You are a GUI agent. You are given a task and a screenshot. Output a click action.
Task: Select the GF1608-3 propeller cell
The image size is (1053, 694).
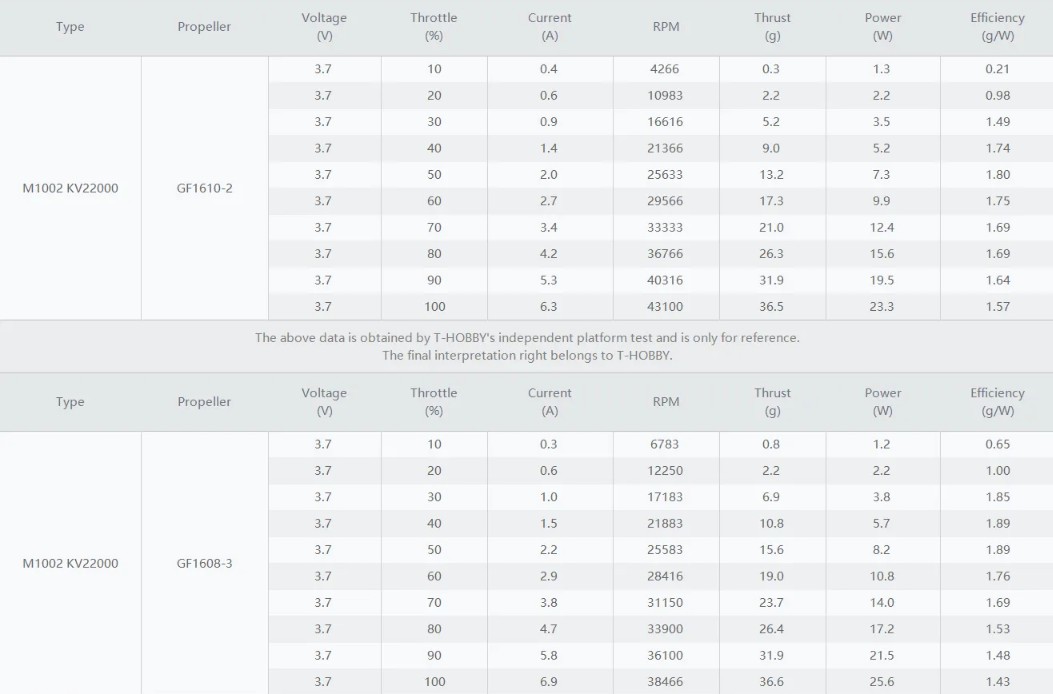tap(204, 563)
